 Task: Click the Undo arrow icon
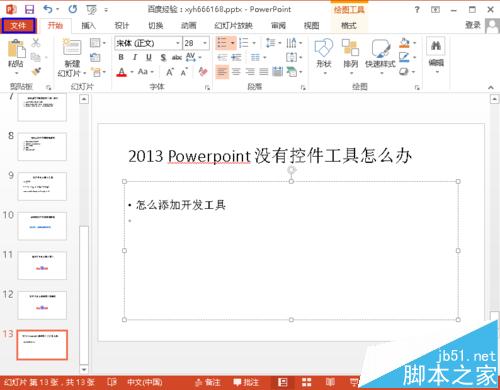point(48,9)
